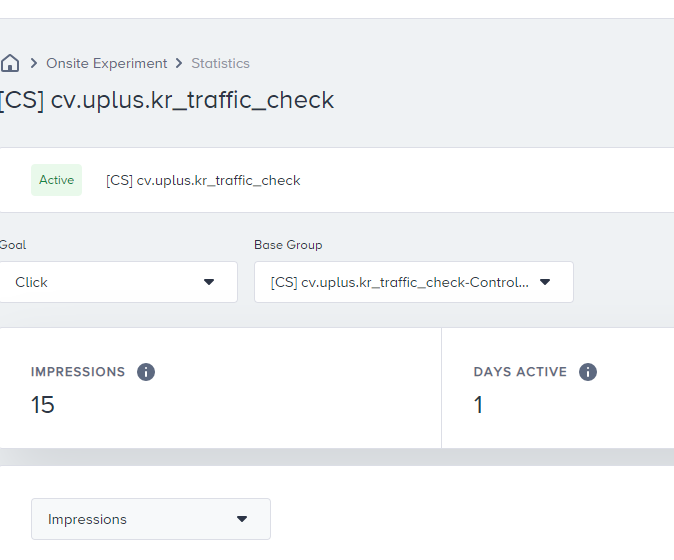The image size is (674, 560).
Task: Click the info icon beside IMPRESSIONS
Action: coord(146,372)
